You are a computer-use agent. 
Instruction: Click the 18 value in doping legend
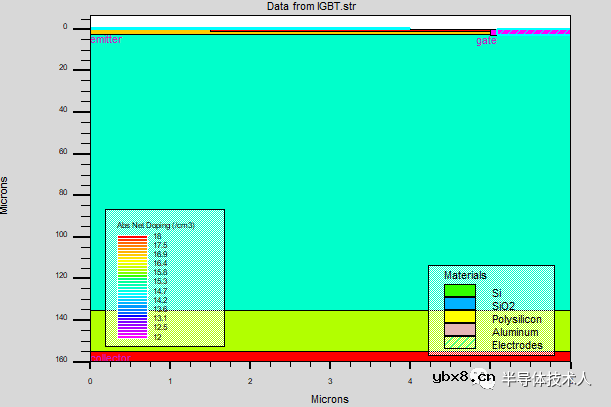tap(157, 235)
